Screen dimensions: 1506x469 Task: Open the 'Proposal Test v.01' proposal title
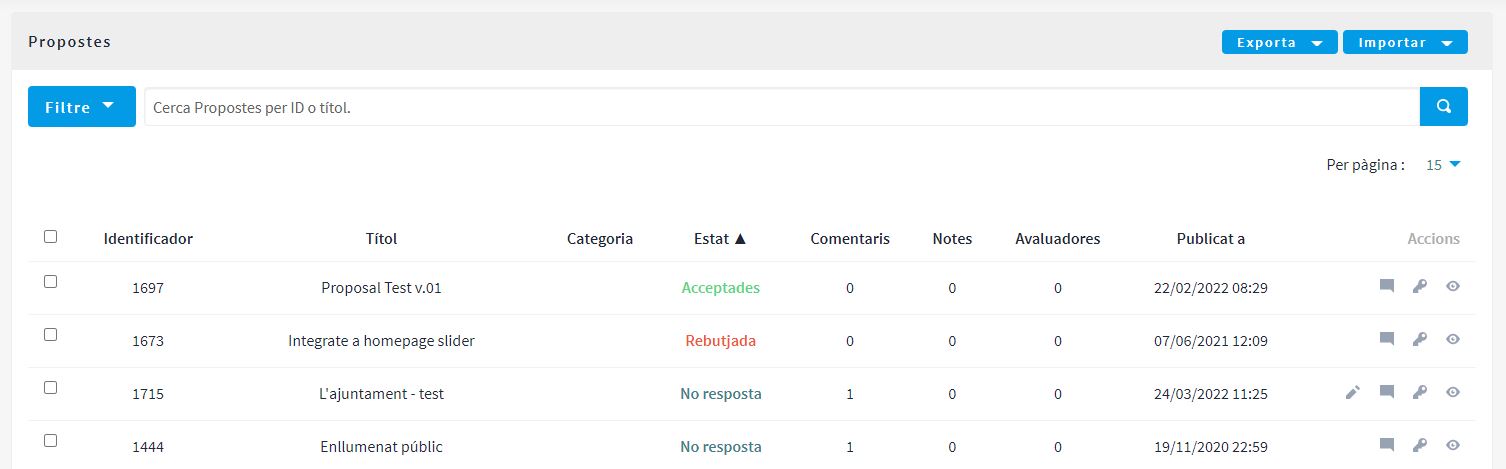(381, 288)
